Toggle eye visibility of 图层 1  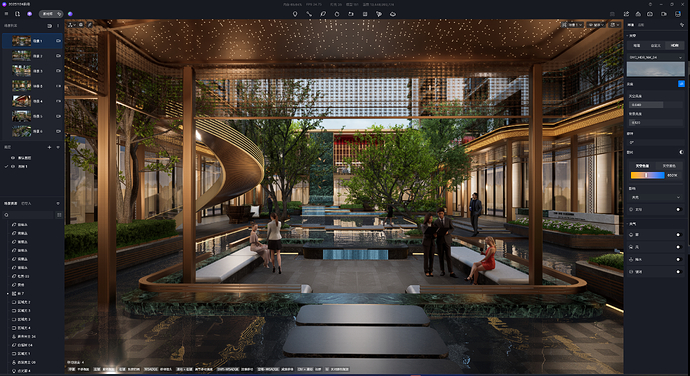coord(13,166)
